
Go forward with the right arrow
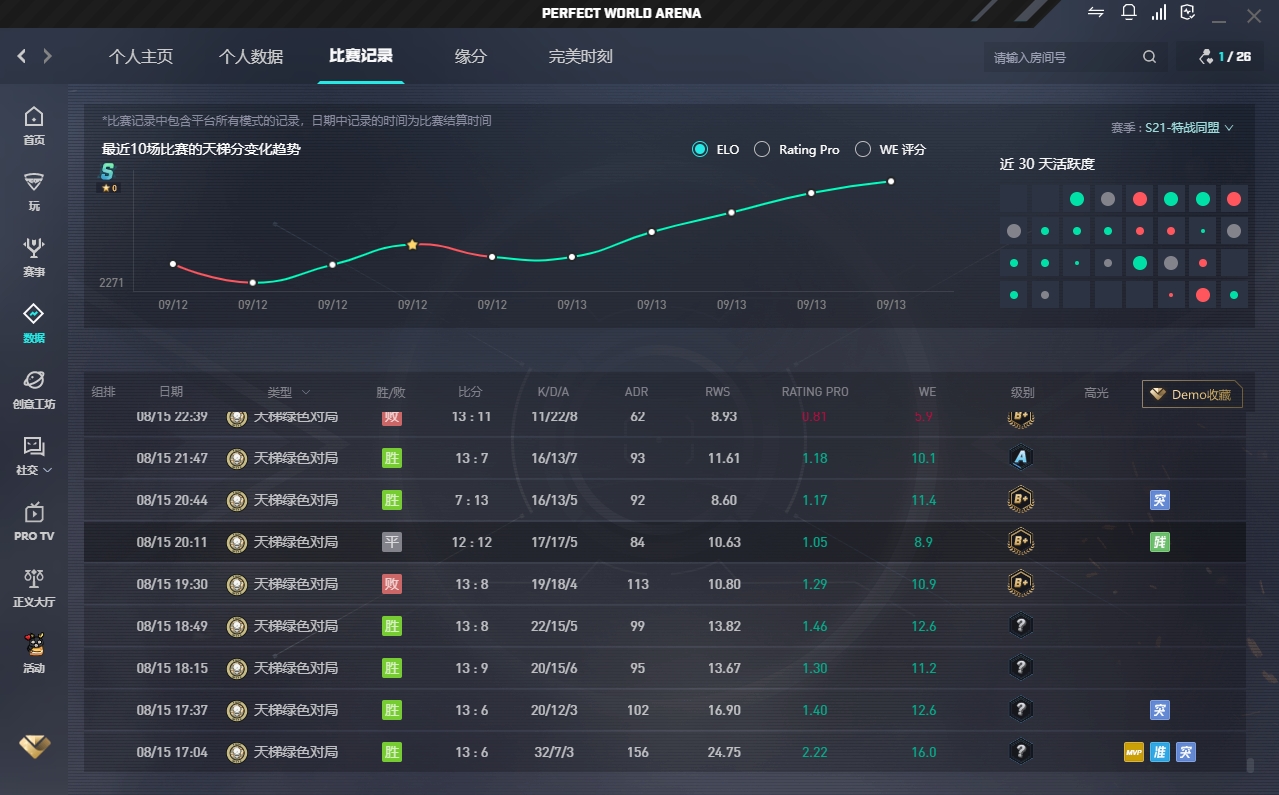(x=47, y=57)
